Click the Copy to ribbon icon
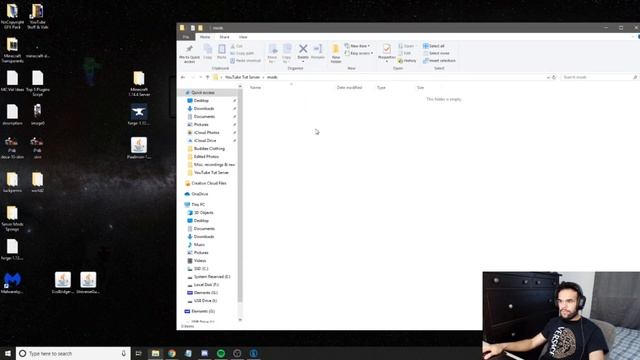 click(287, 53)
